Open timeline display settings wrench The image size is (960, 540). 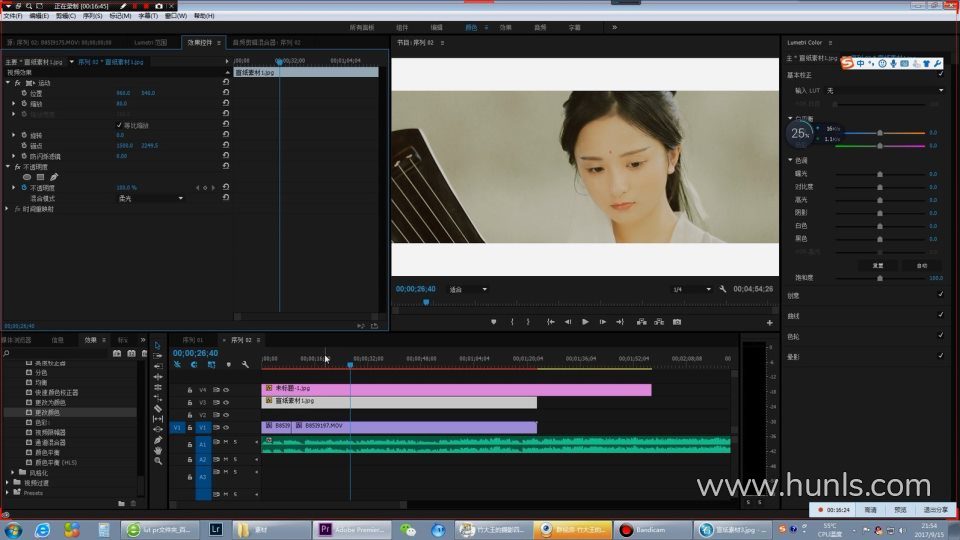[246, 365]
